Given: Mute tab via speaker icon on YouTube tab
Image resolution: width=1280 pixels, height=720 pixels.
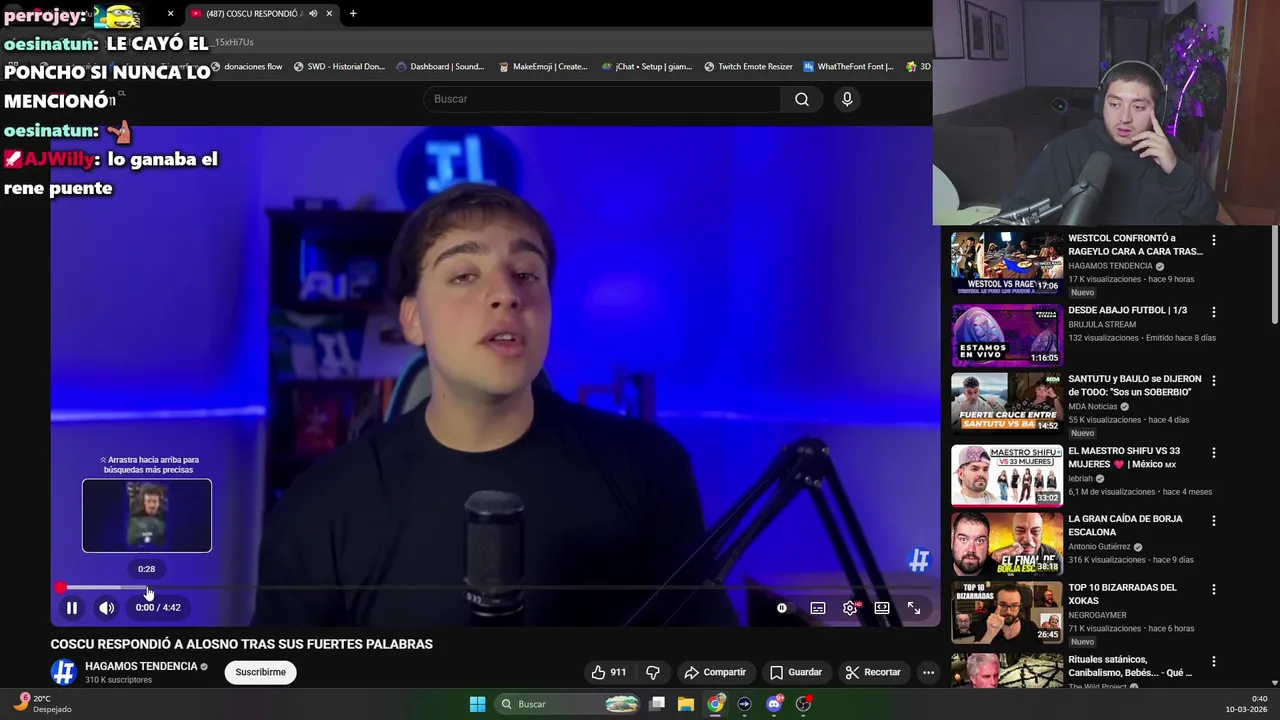Looking at the screenshot, I should click(313, 14).
